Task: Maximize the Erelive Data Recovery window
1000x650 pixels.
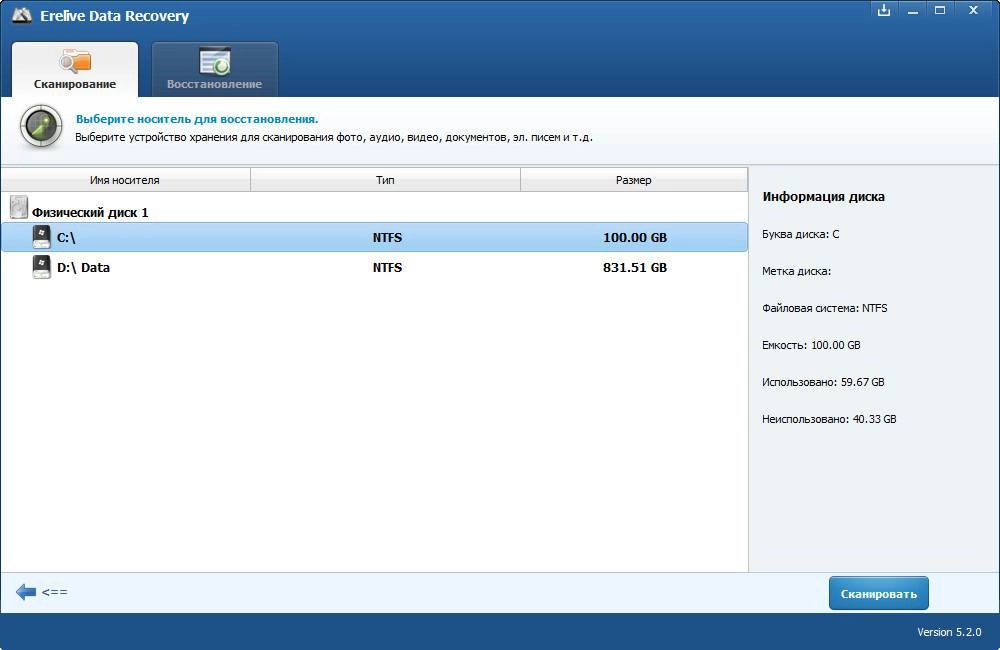Action: pos(940,10)
